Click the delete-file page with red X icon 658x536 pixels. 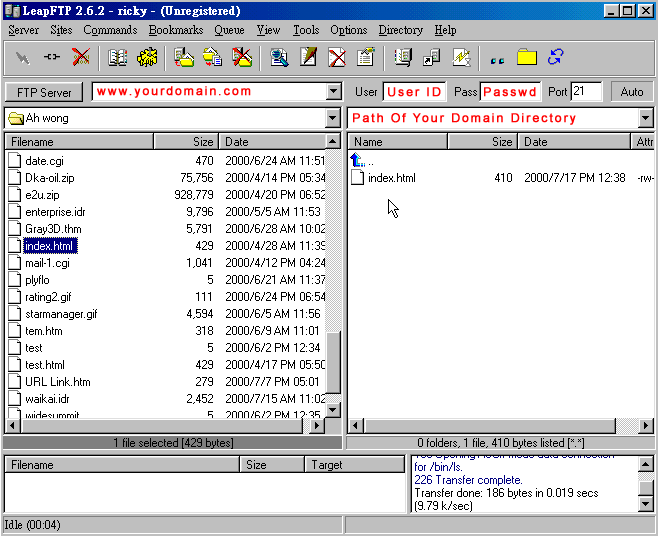coord(337,58)
